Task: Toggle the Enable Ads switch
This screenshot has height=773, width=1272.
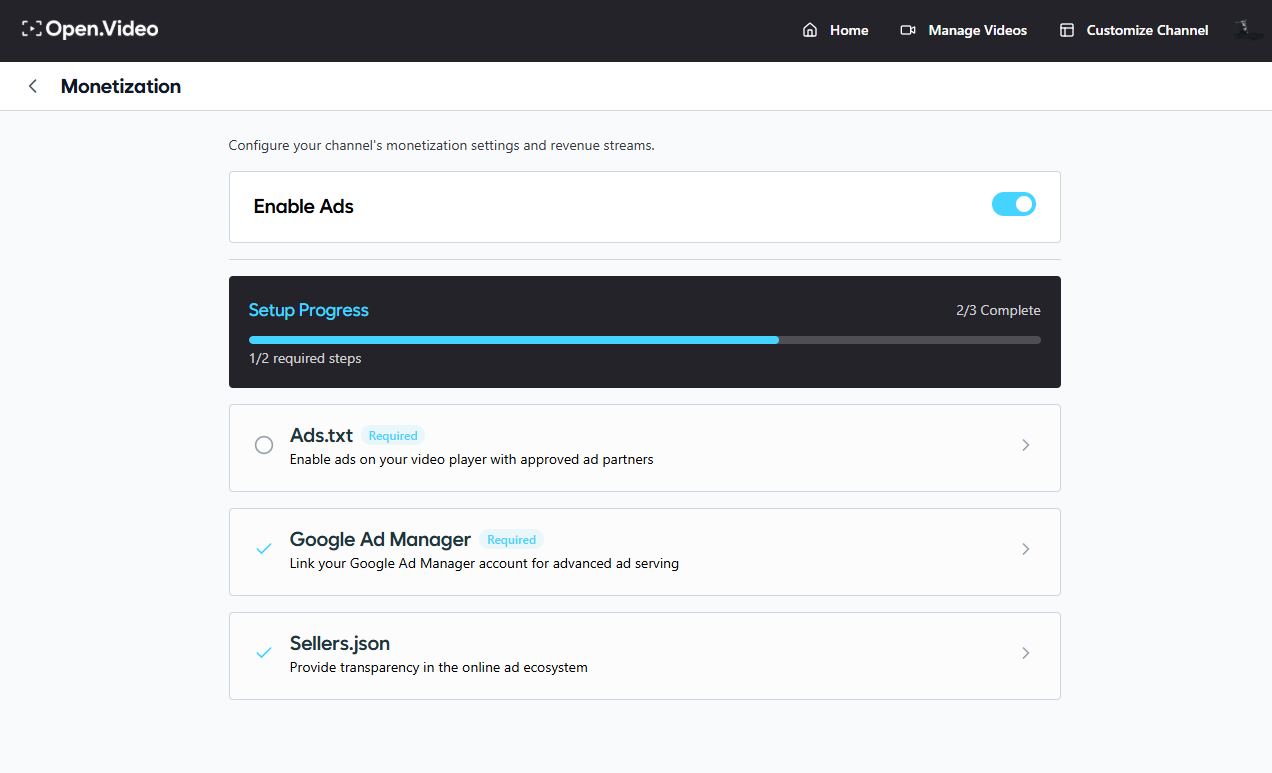Action: coord(1013,205)
